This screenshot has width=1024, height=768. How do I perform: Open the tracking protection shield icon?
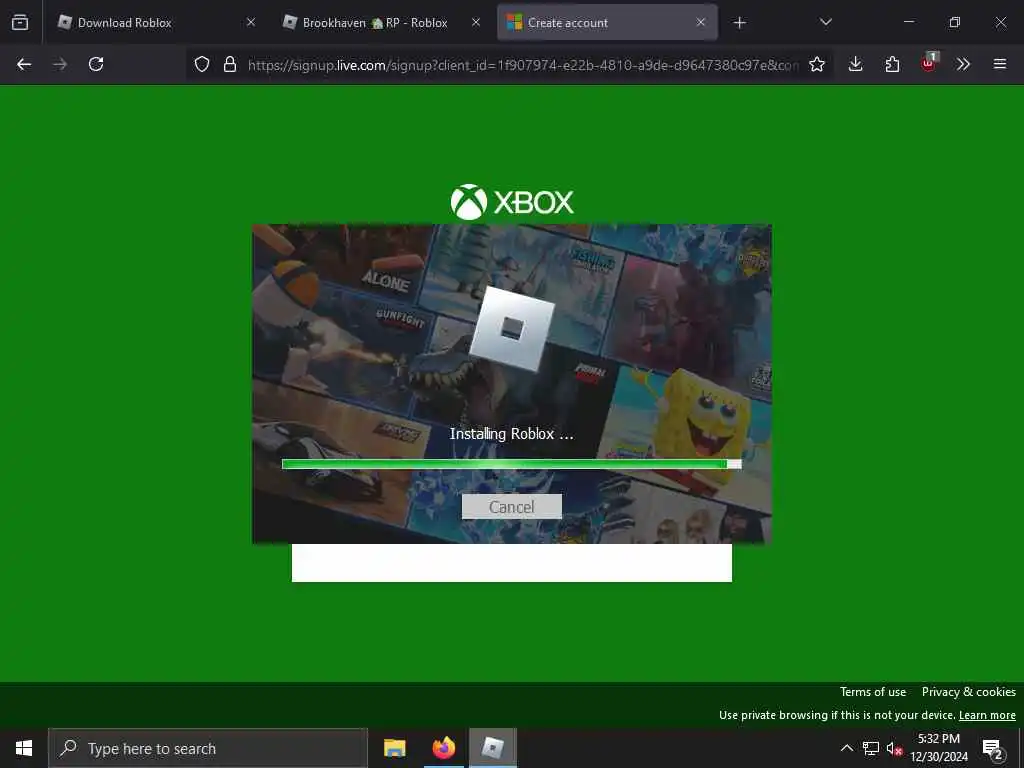(x=202, y=64)
